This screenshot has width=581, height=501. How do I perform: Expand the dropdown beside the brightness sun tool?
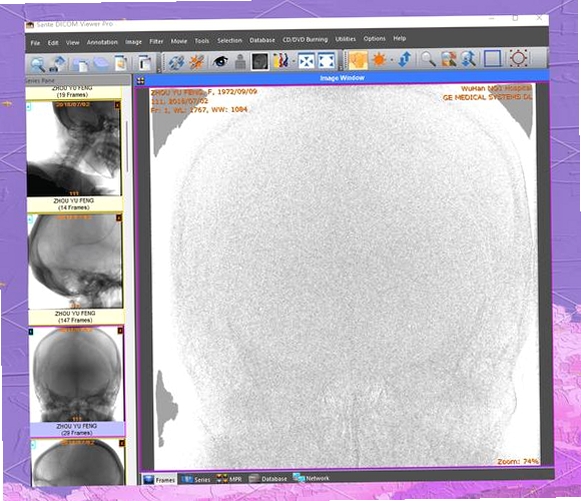pos(392,59)
